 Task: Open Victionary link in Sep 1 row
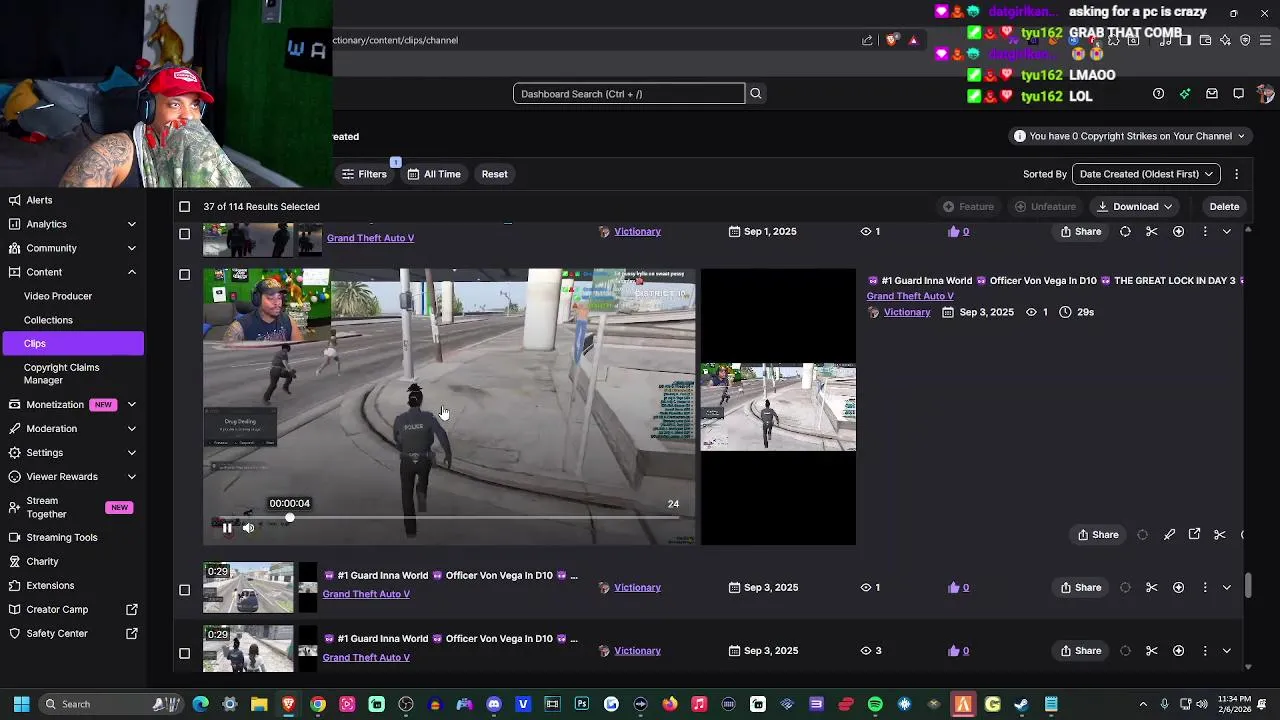pos(637,232)
